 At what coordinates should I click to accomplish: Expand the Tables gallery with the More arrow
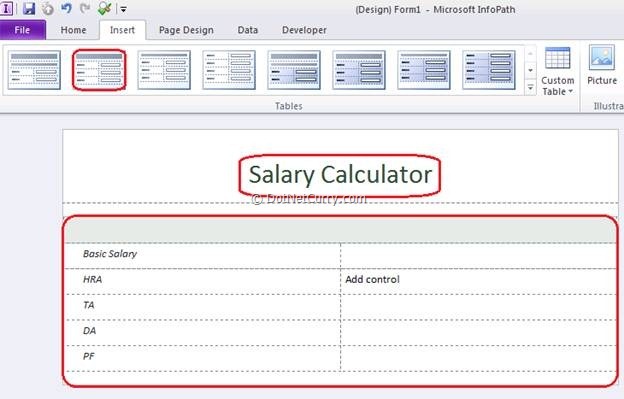[530, 87]
